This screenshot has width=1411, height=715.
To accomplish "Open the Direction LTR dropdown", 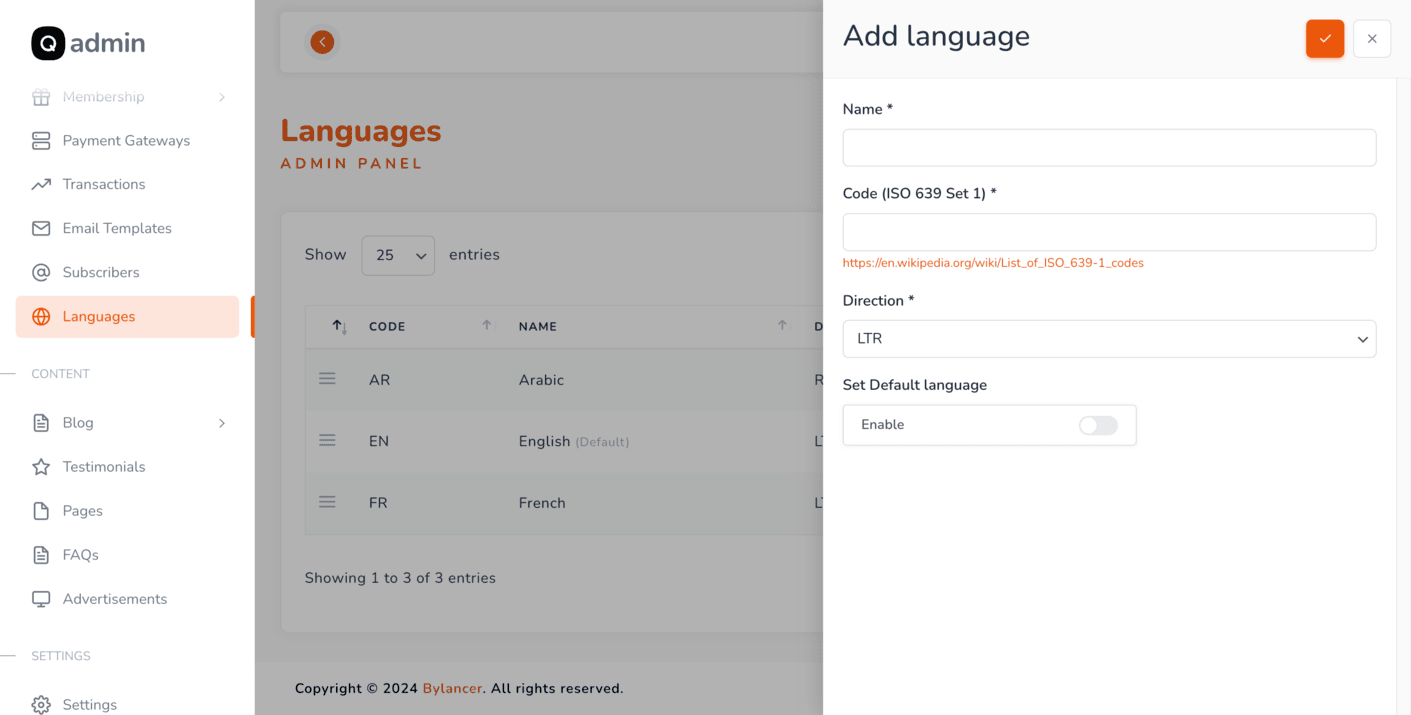I will coord(1109,339).
